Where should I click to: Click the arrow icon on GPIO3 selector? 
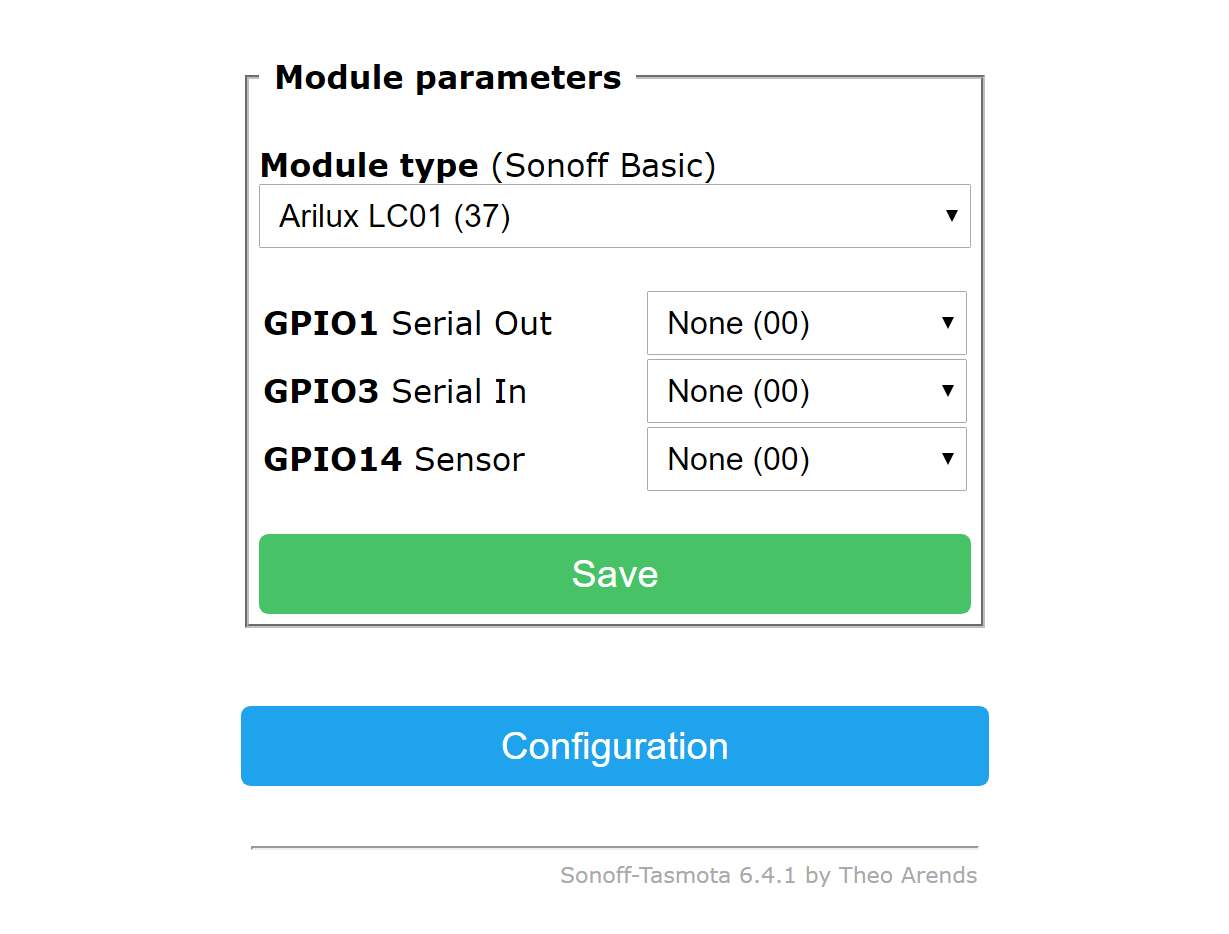947,391
